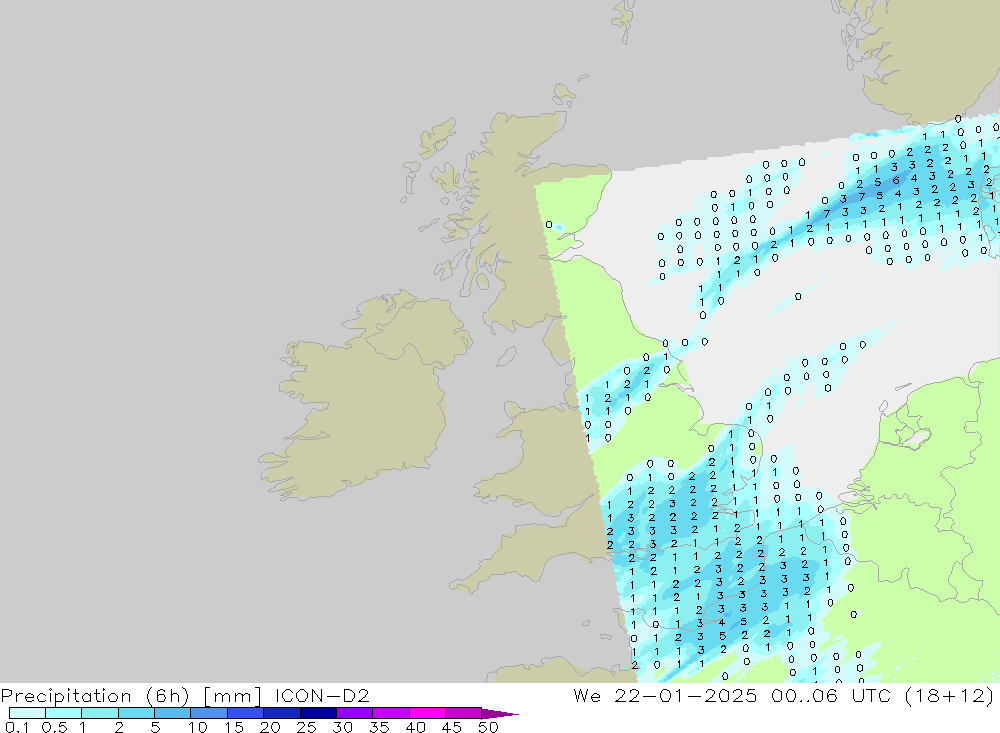
Task: Click the 'ICON-D2' model name
Action: coord(322,695)
